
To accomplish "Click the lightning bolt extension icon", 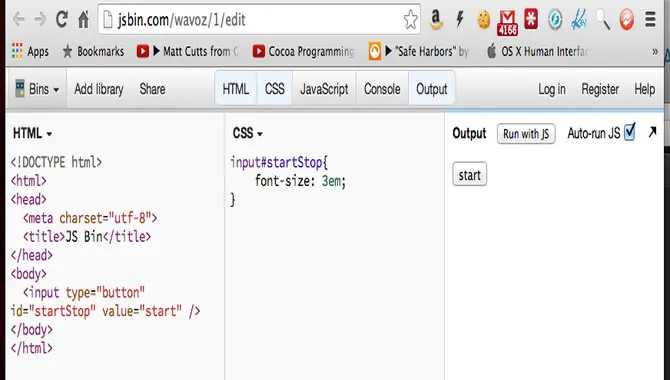I will click(x=460, y=19).
